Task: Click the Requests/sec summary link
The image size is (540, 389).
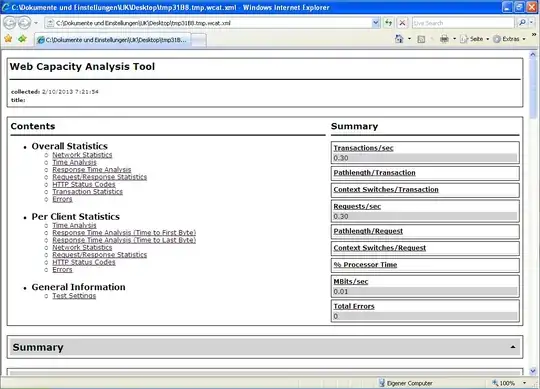Action: click(x=357, y=207)
